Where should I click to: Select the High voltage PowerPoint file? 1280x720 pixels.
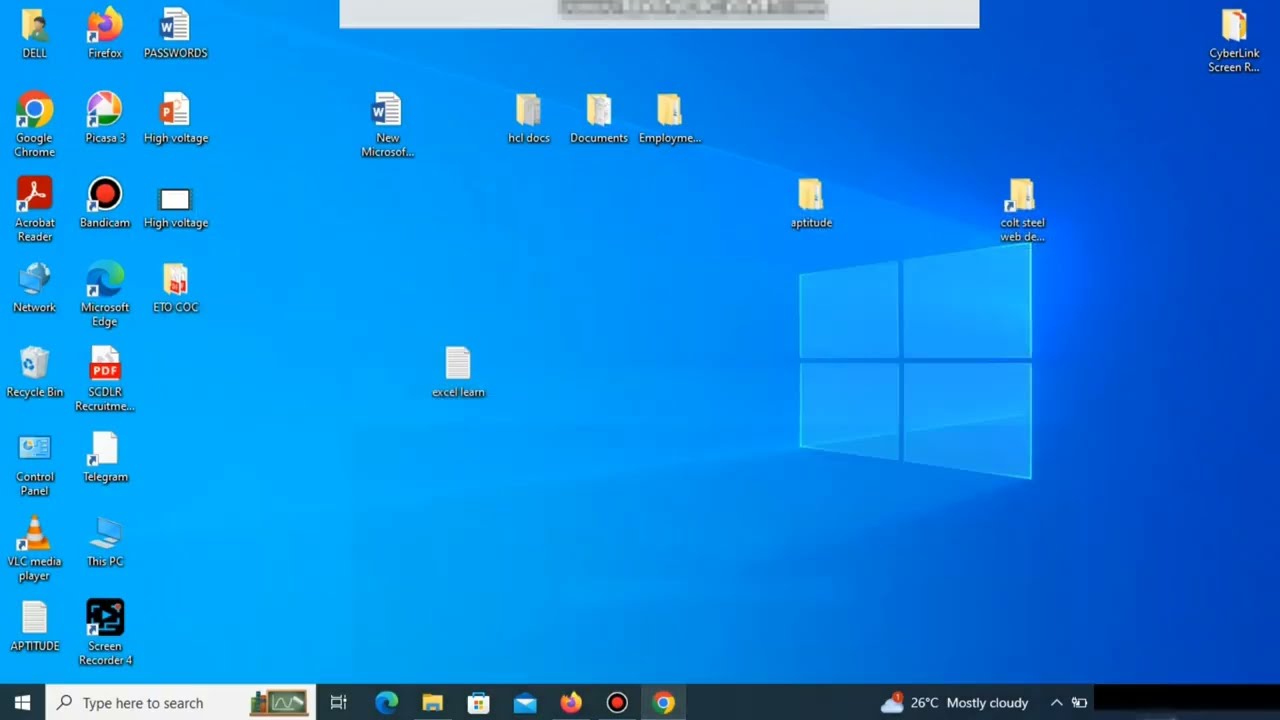[x=175, y=118]
